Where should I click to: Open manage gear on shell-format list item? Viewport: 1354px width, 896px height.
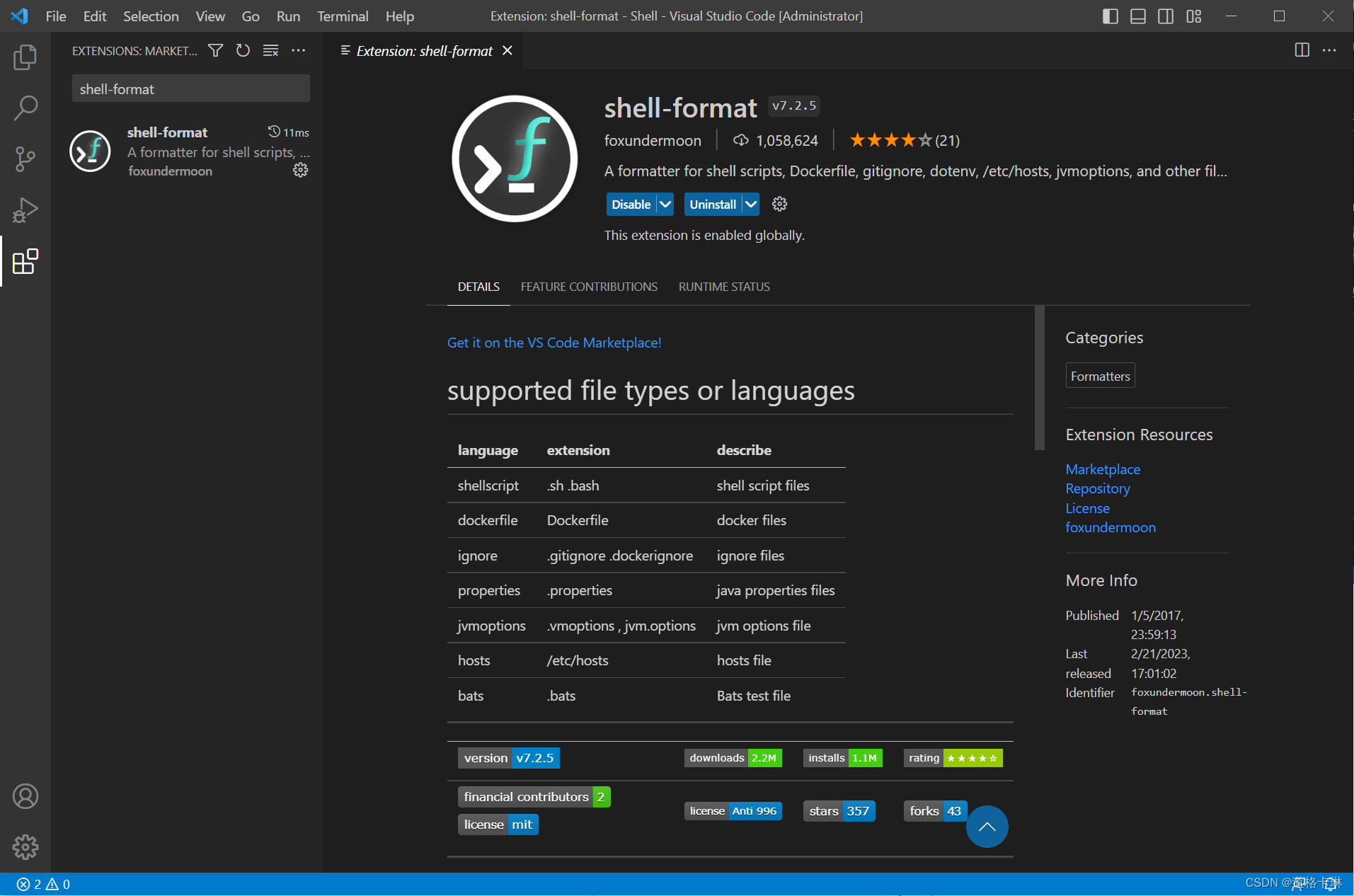300,170
